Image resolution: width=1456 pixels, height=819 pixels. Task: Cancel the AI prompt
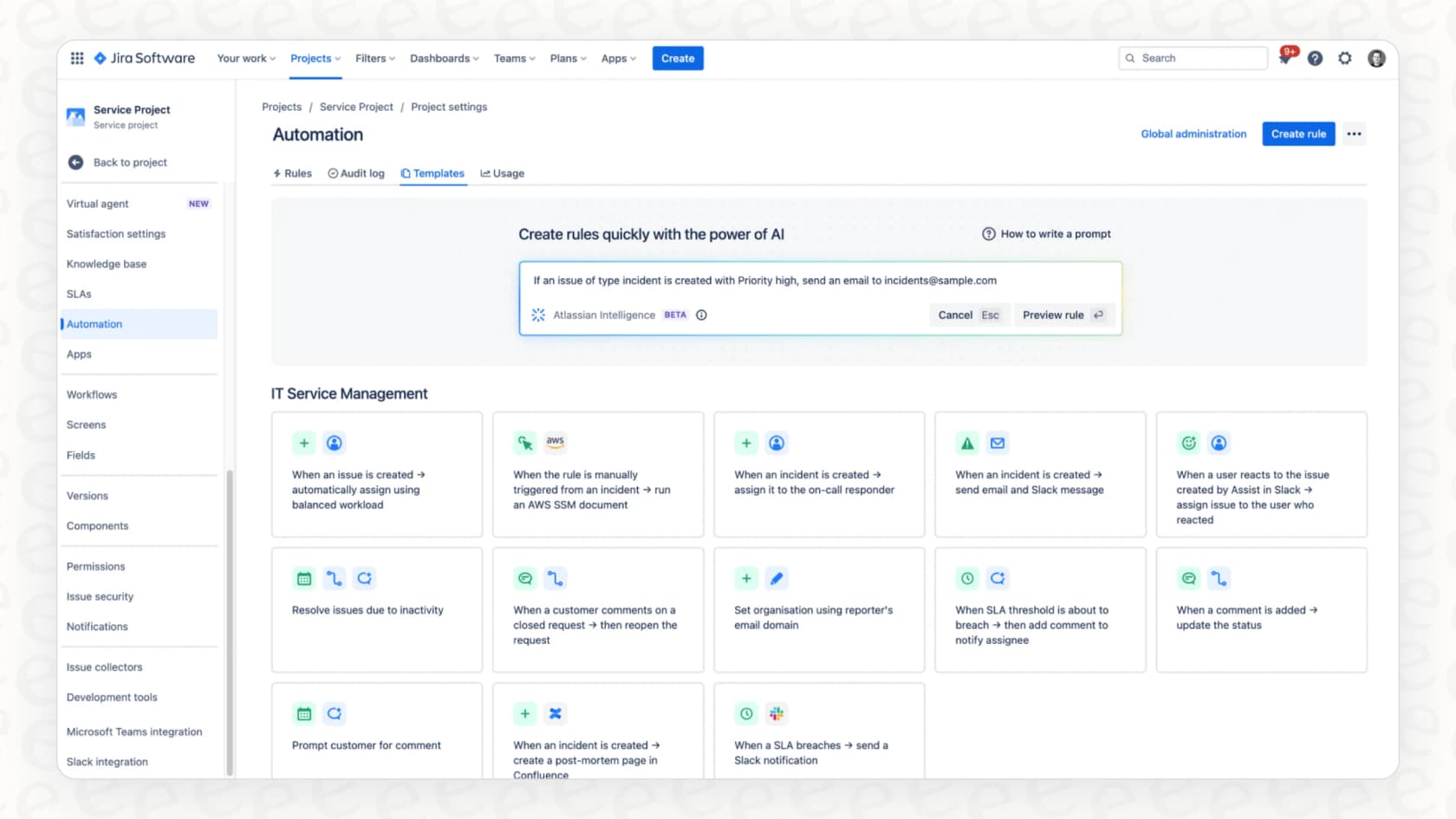pos(968,315)
